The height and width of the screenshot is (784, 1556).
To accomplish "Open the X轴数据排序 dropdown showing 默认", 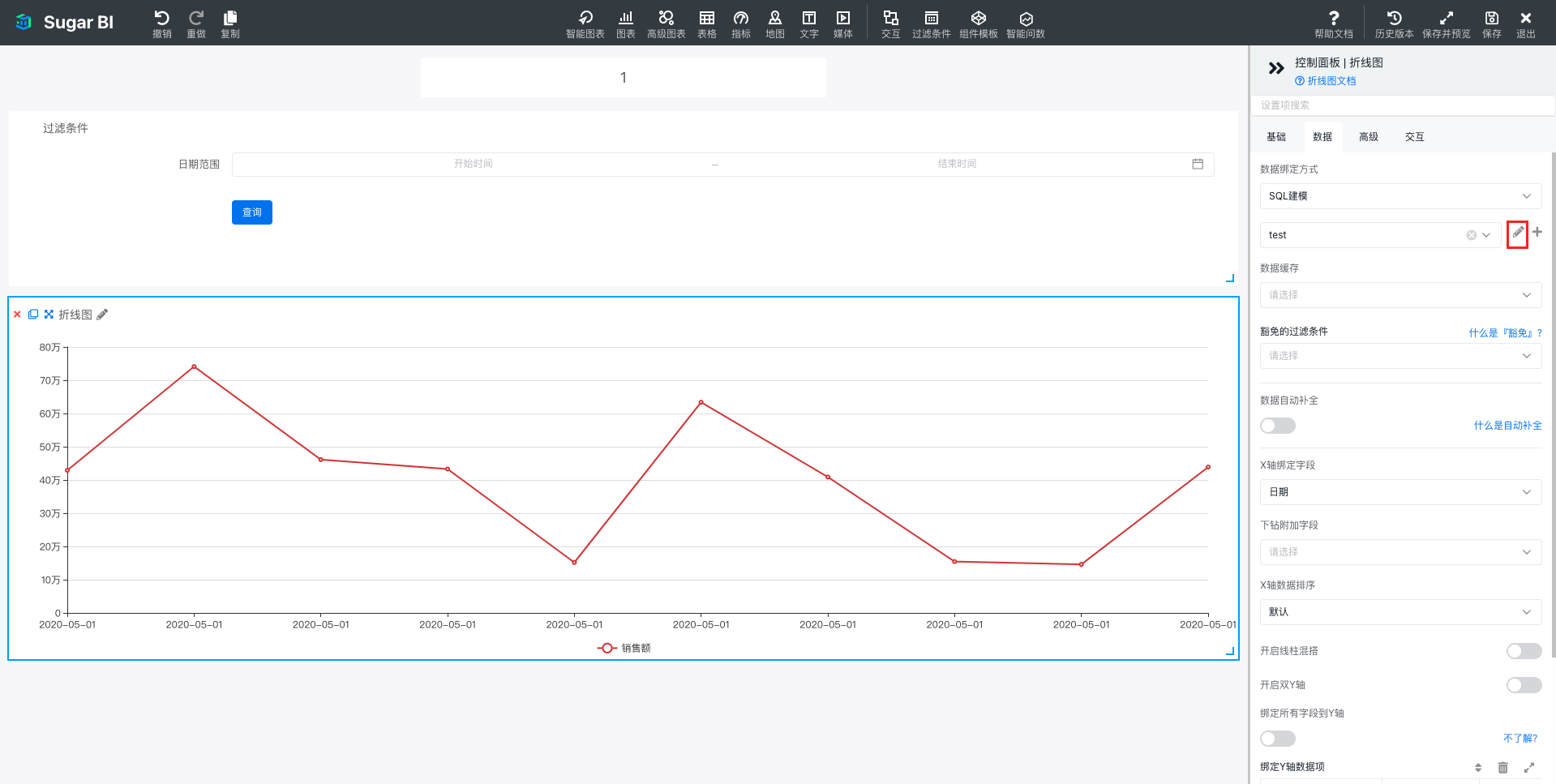I will coord(1400,612).
